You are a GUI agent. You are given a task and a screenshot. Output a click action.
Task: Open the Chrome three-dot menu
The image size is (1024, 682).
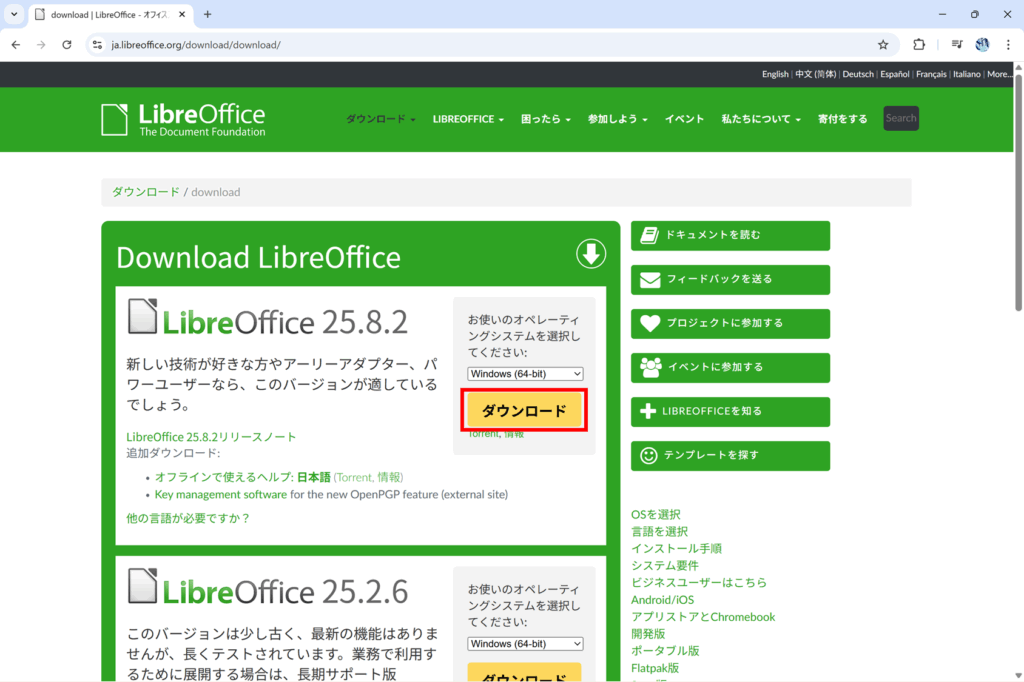pos(1007,45)
